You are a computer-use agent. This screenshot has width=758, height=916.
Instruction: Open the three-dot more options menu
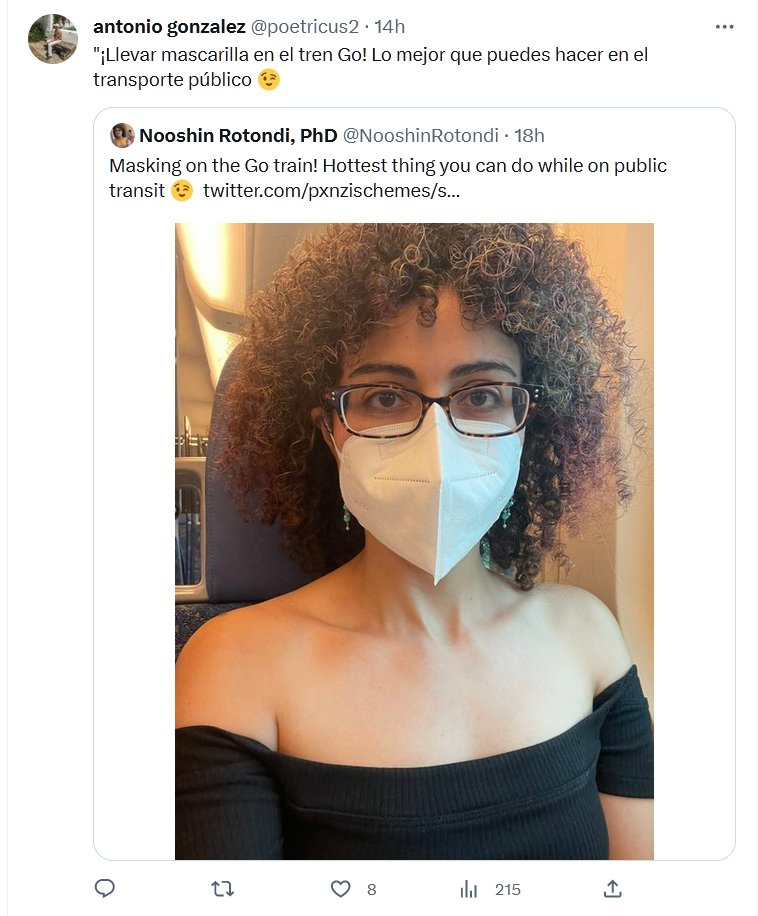pos(725,27)
